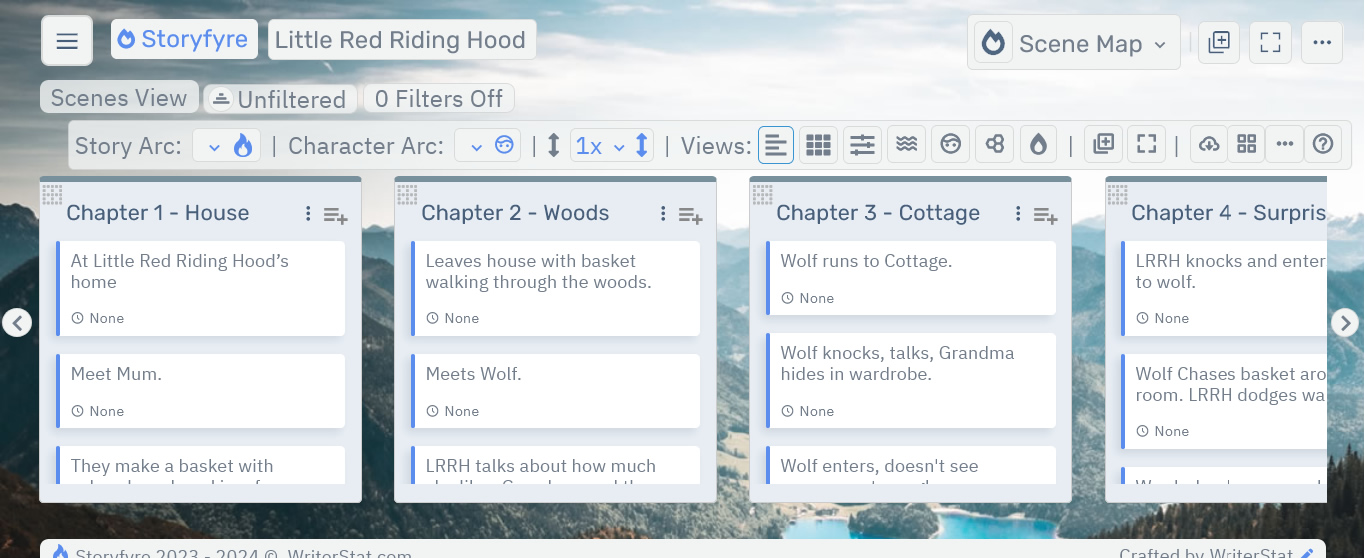The image size is (1365, 558).
Task: Click the add item icon beside Scene Map
Action: click(x=1219, y=43)
